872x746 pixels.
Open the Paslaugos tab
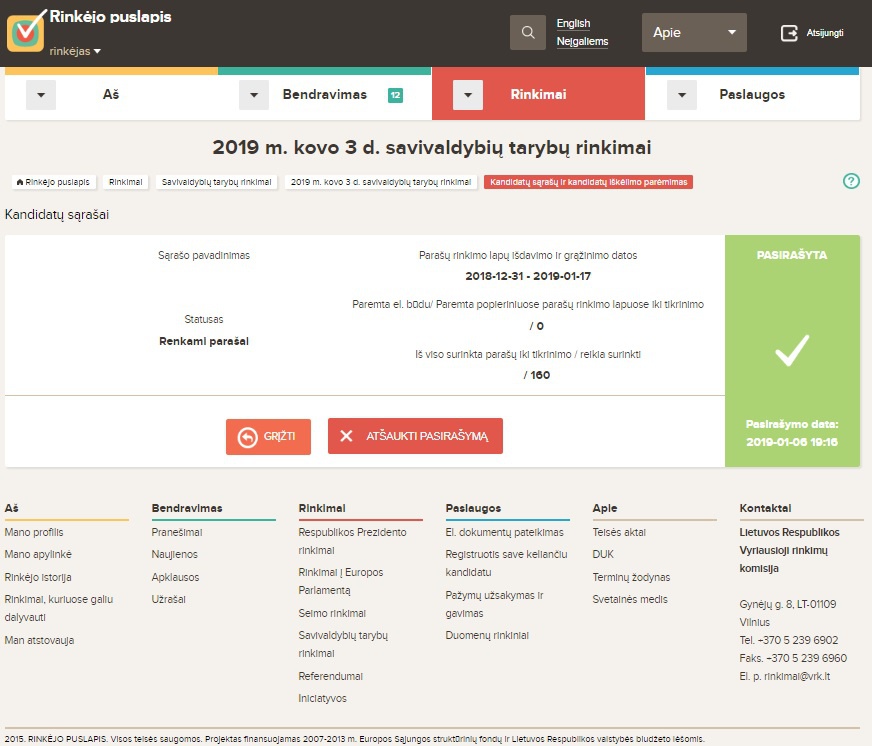752,95
